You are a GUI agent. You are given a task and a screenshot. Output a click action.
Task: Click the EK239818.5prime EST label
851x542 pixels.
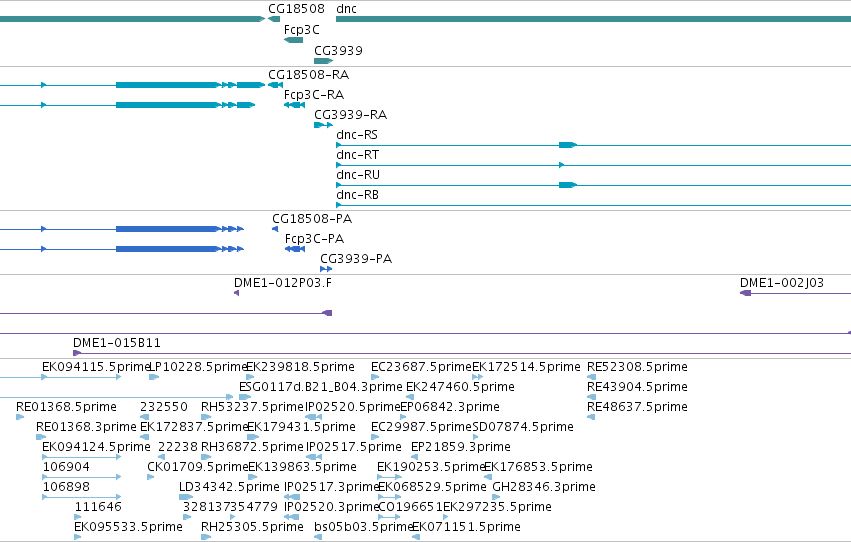pos(301,367)
